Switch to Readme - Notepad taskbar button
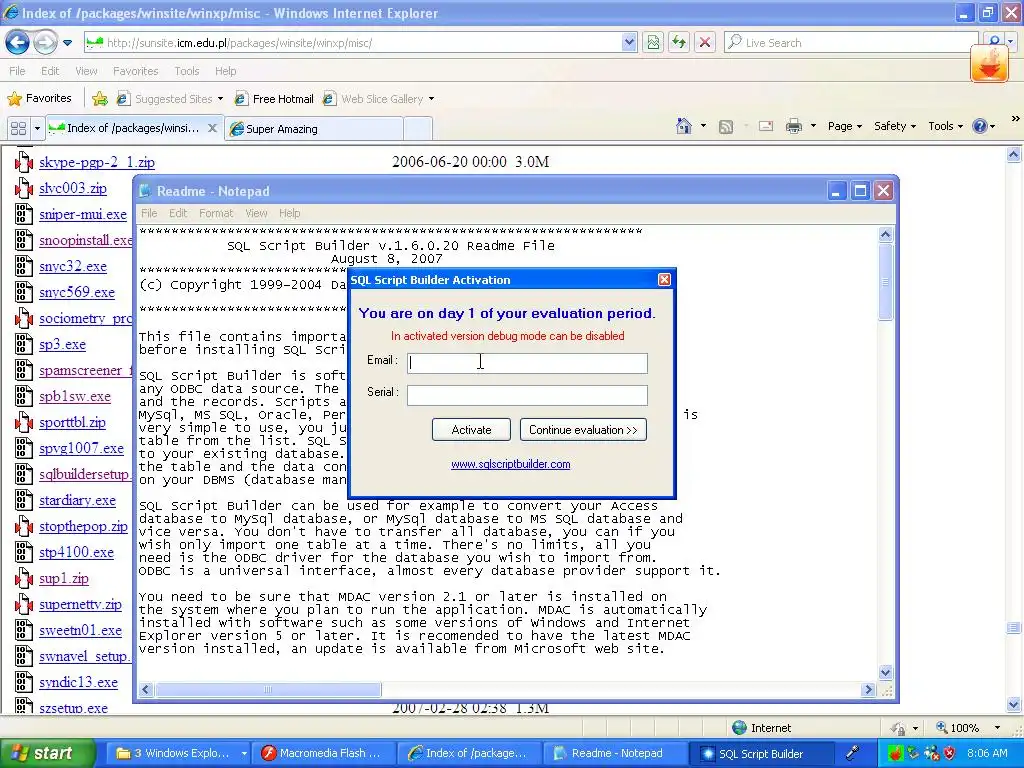The image size is (1024, 768). pyautogui.click(x=616, y=753)
